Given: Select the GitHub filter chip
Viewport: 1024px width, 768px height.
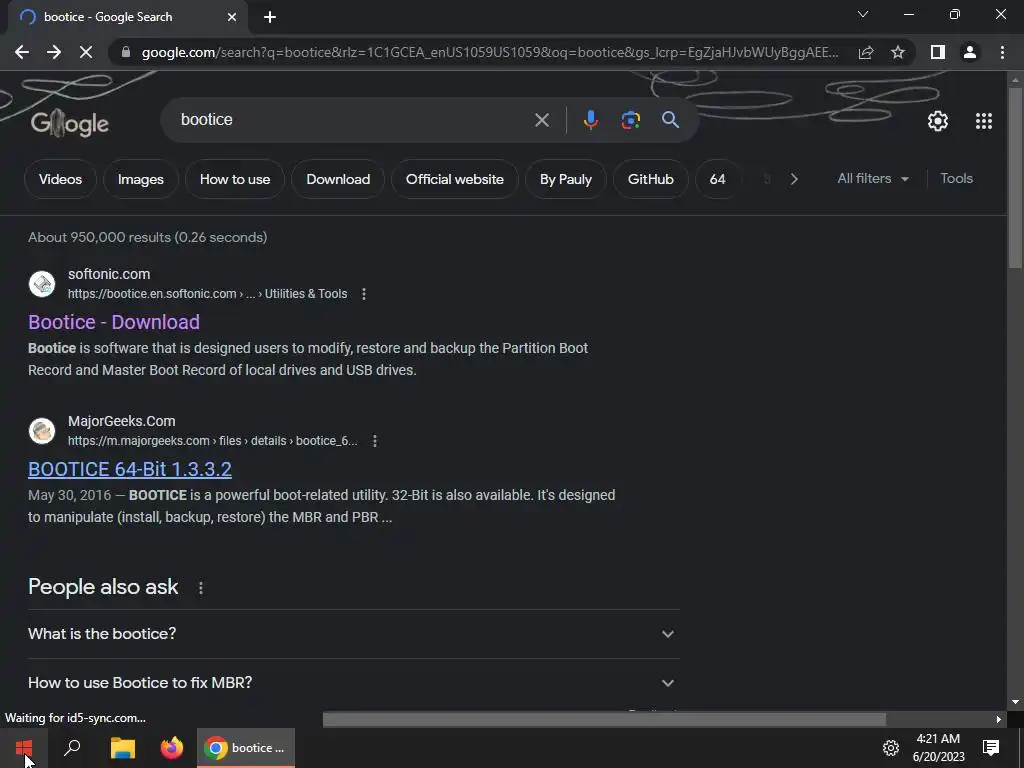Looking at the screenshot, I should pos(650,179).
